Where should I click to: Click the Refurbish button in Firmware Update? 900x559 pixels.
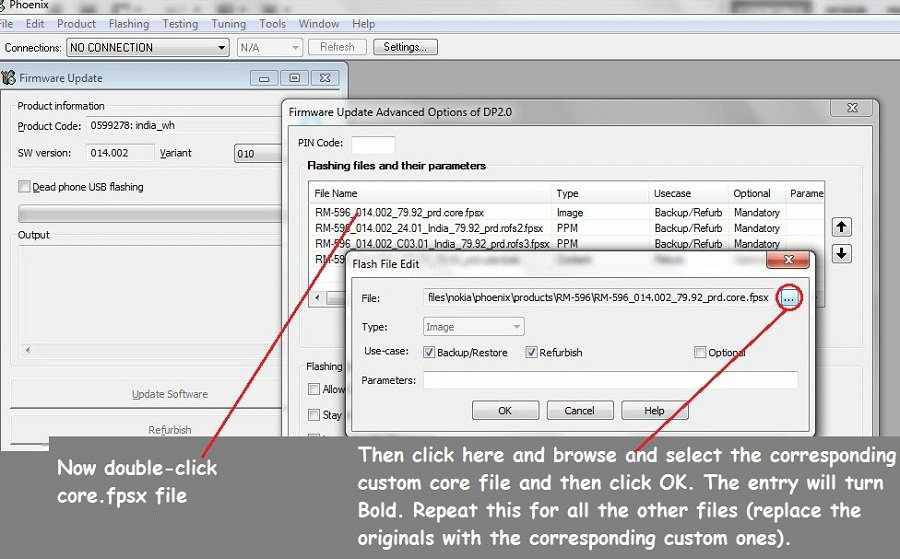[x=147, y=428]
